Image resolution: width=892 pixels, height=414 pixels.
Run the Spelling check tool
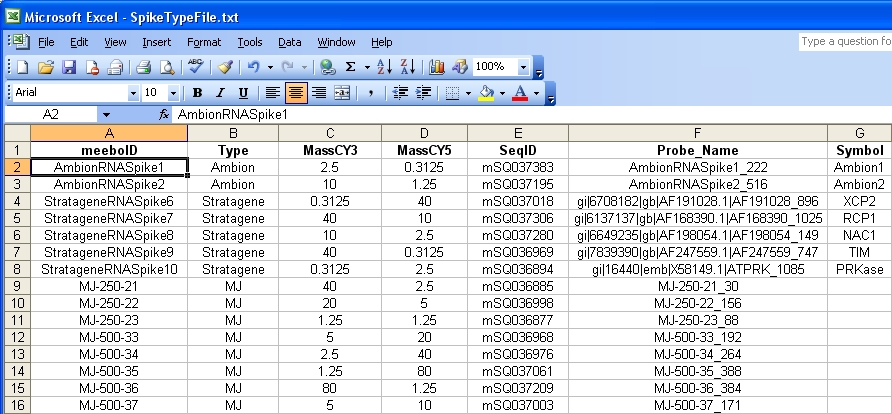[x=195, y=67]
